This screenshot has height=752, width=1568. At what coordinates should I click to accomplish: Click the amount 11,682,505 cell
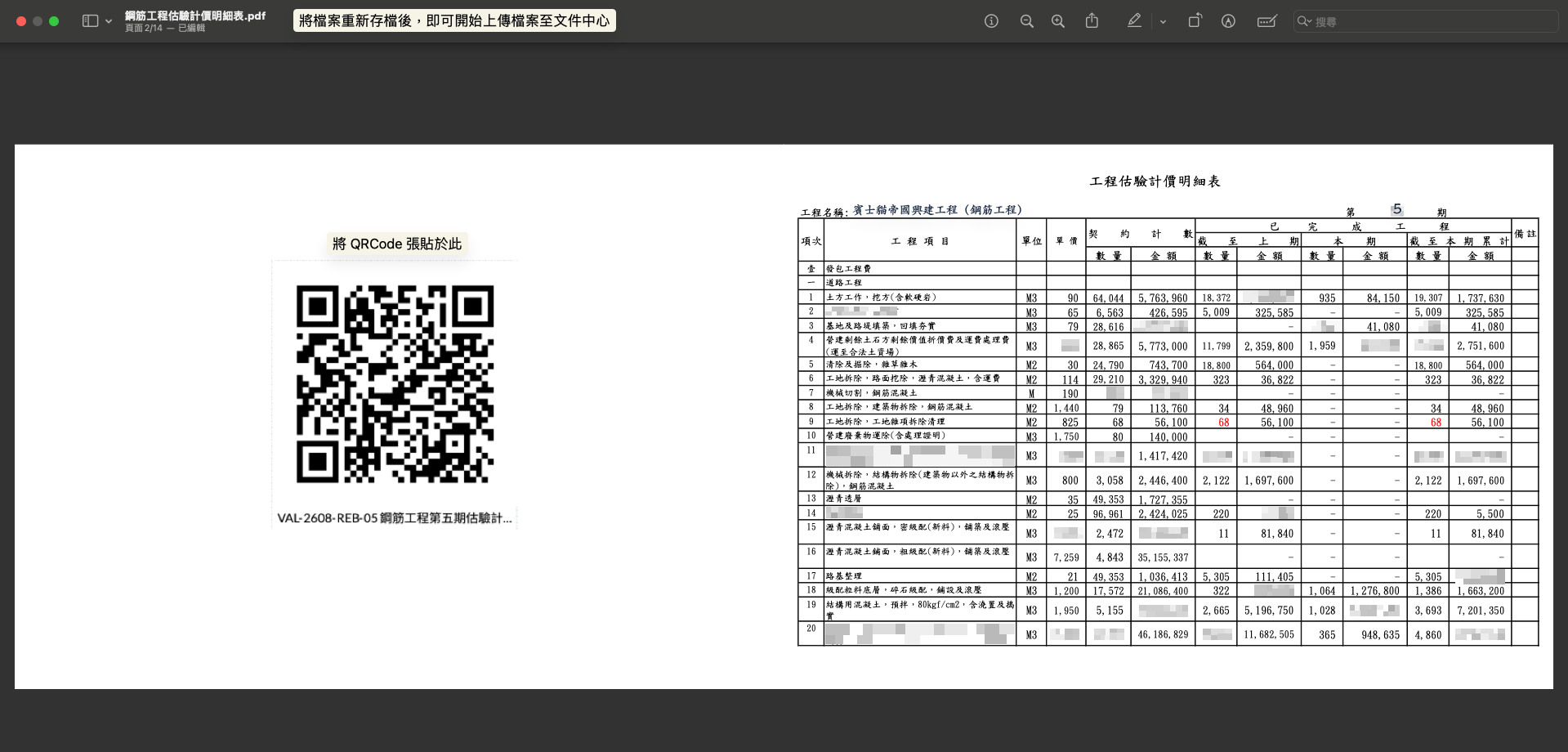pyautogui.click(x=1269, y=634)
